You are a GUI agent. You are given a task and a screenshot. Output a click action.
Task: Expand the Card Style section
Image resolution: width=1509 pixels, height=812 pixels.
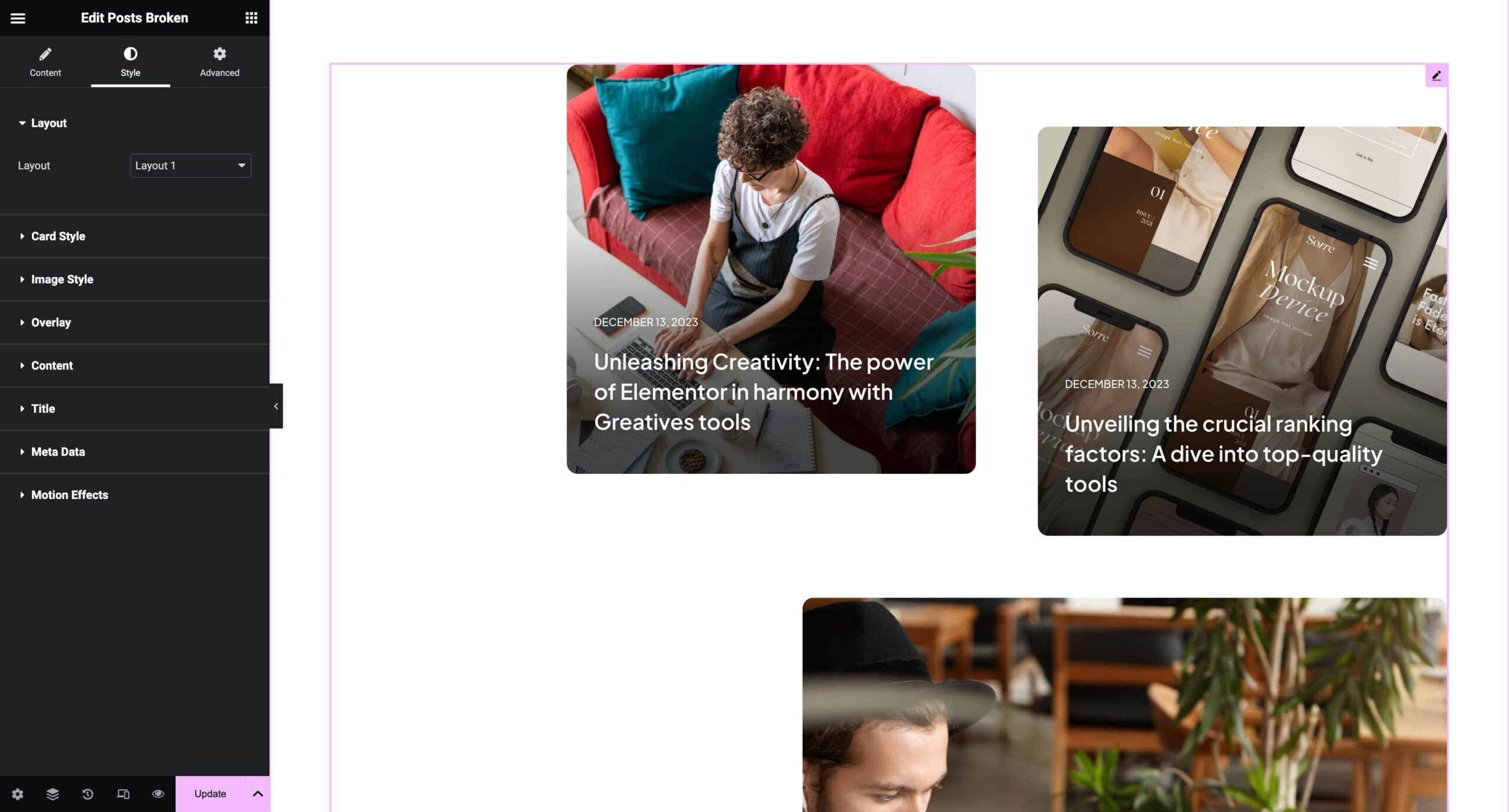[x=134, y=236]
